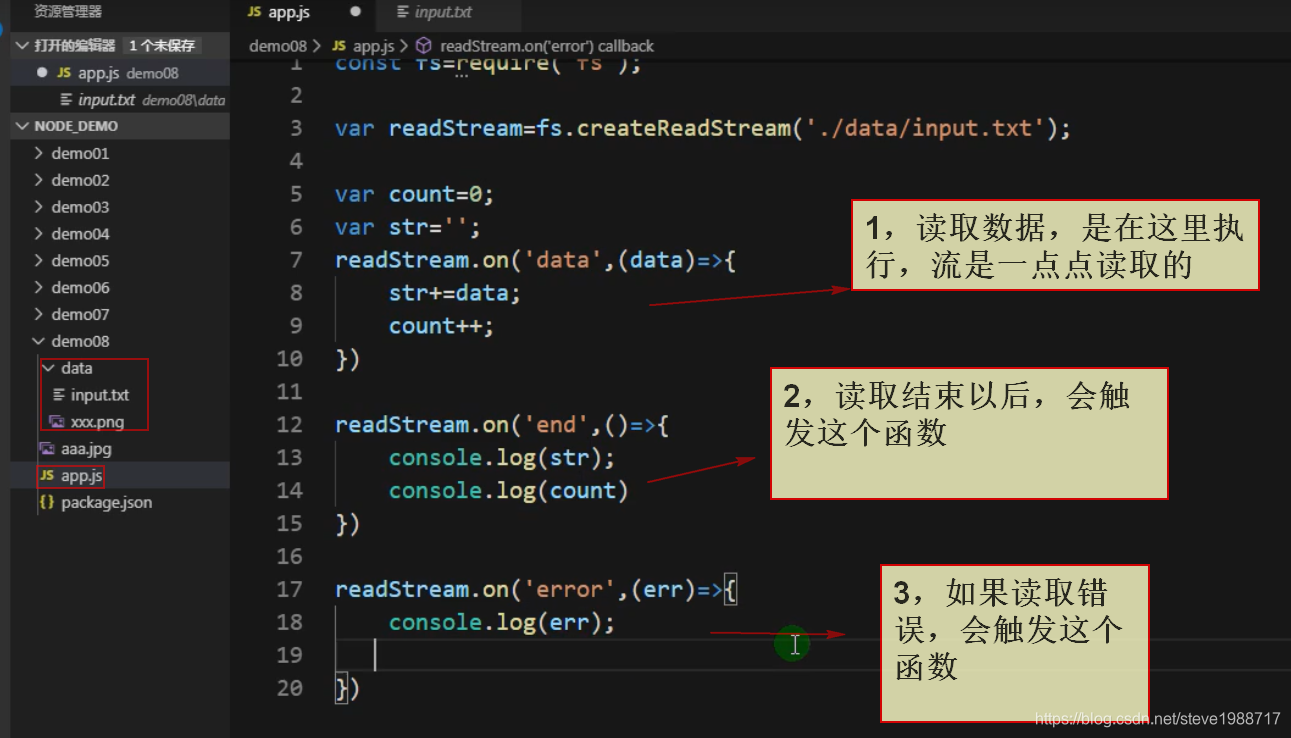Click 'str+=data;' on line 8
This screenshot has height=738, width=1291.
click(455, 293)
